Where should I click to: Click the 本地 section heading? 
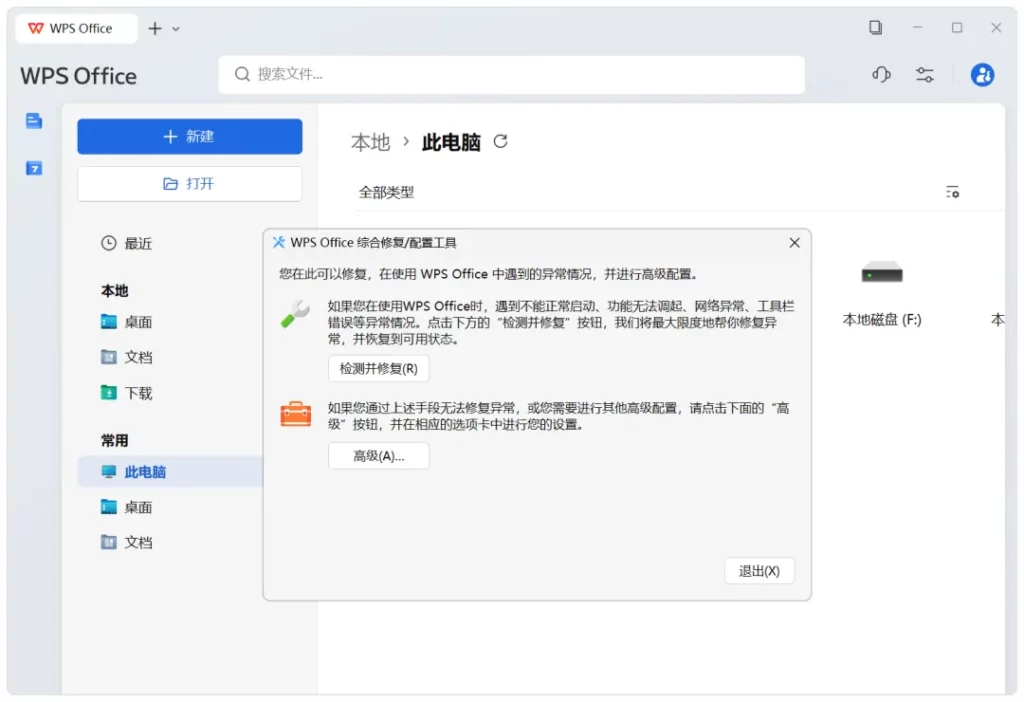(x=115, y=291)
